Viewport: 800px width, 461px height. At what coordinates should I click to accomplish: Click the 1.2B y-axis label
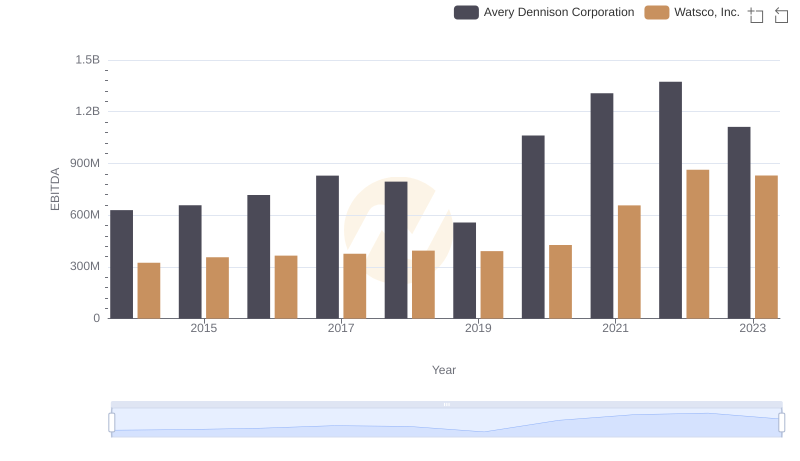pos(88,111)
